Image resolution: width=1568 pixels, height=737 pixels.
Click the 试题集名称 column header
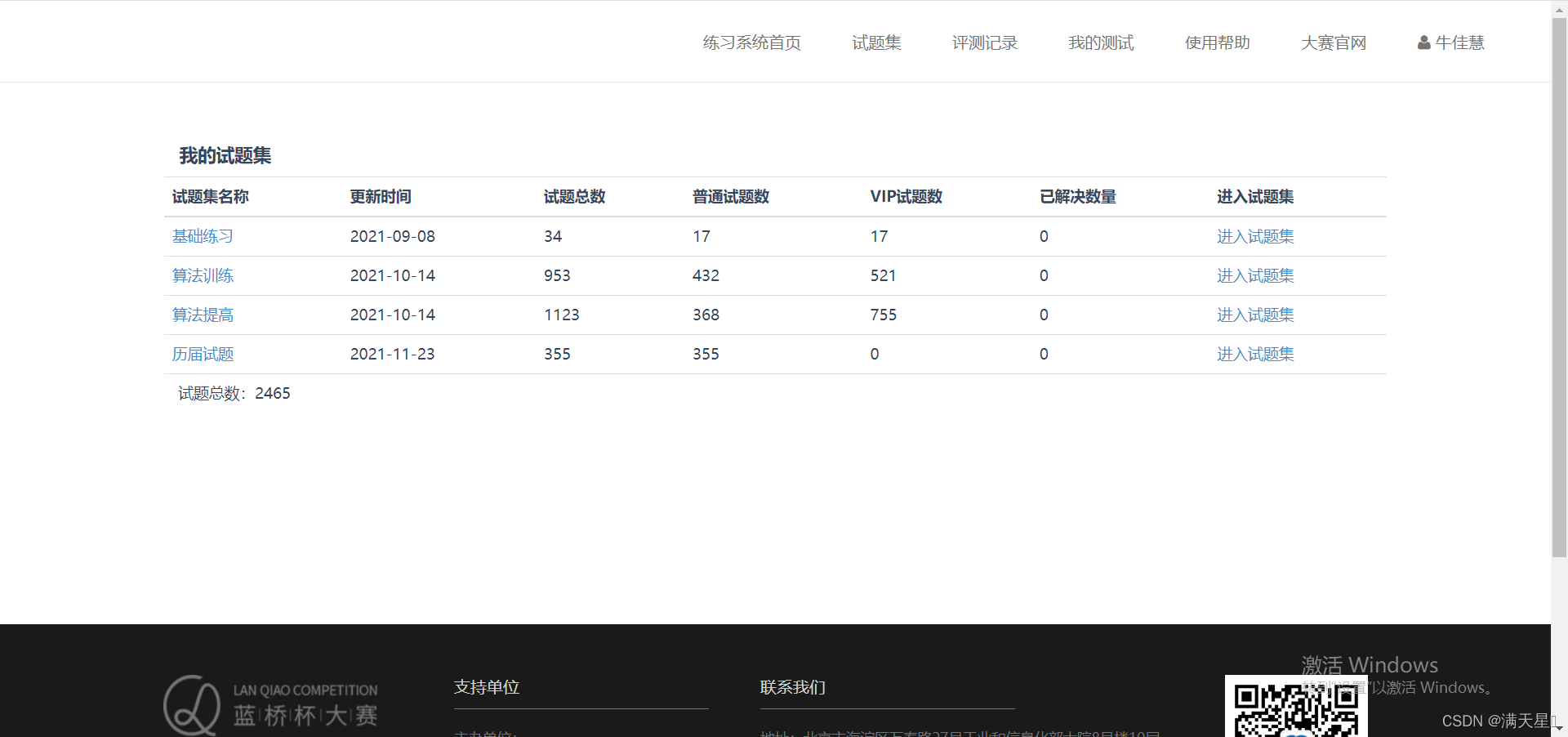click(x=210, y=197)
